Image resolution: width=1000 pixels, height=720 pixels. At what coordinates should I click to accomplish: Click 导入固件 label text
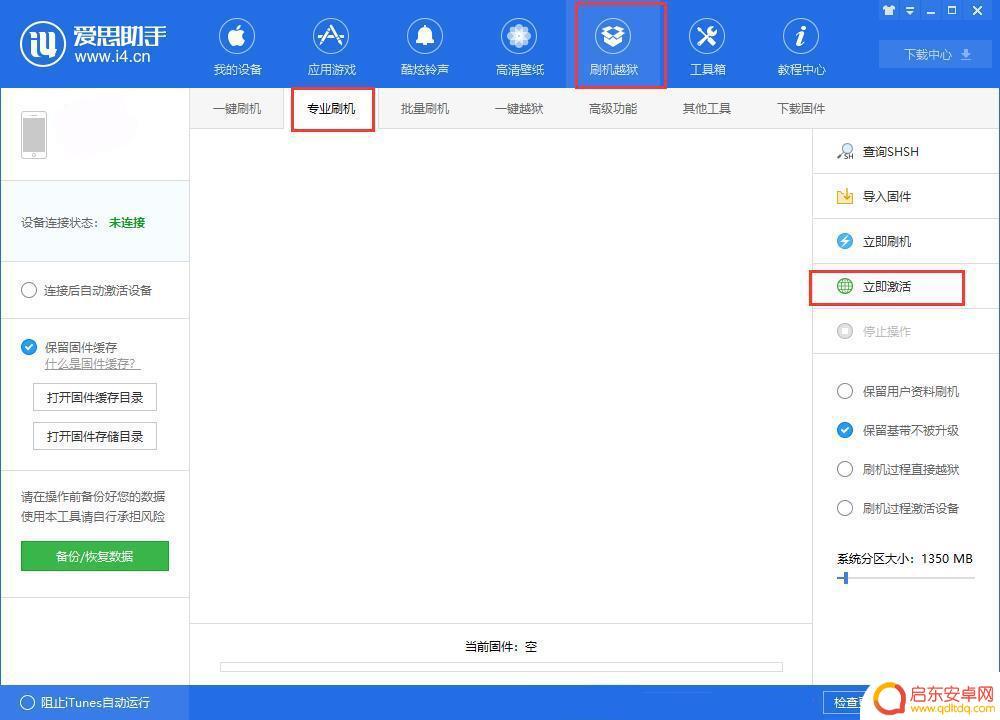(887, 196)
